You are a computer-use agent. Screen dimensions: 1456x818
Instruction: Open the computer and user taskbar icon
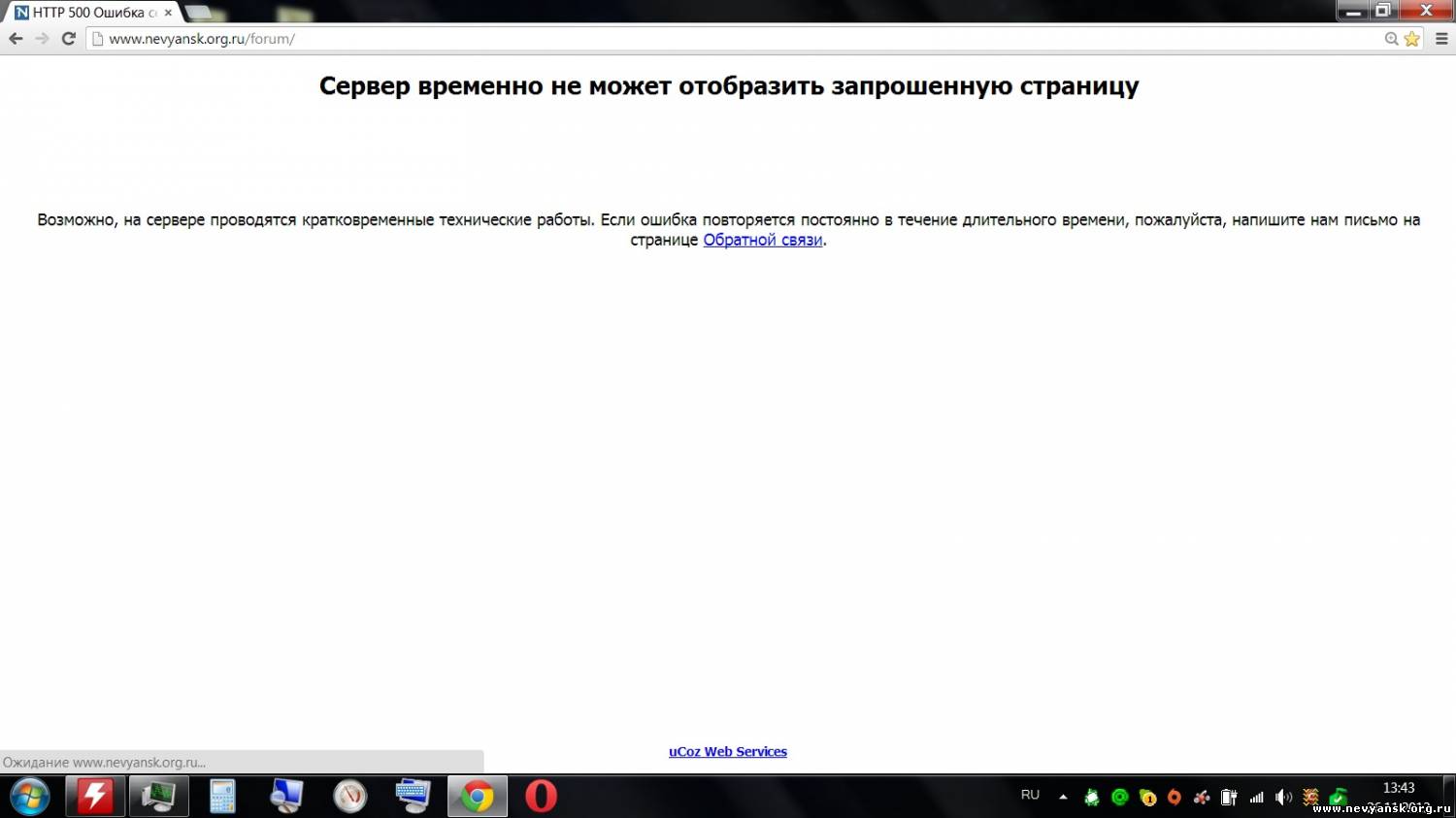coord(286,797)
